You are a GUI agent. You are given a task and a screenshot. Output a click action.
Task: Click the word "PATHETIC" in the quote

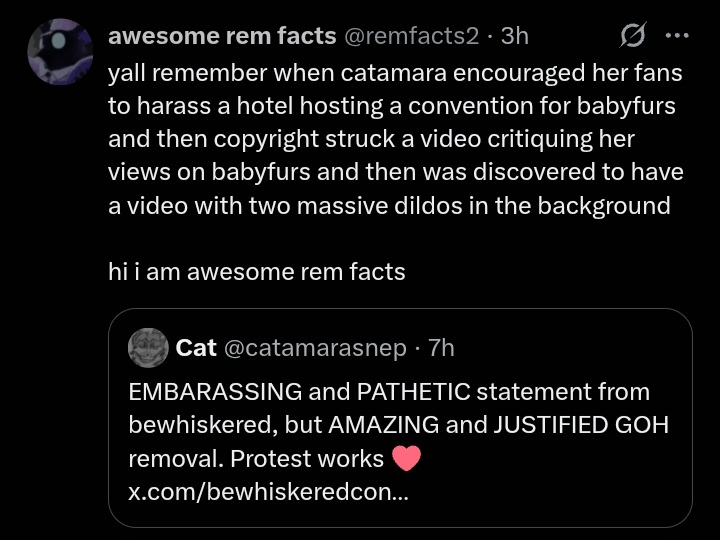412,391
